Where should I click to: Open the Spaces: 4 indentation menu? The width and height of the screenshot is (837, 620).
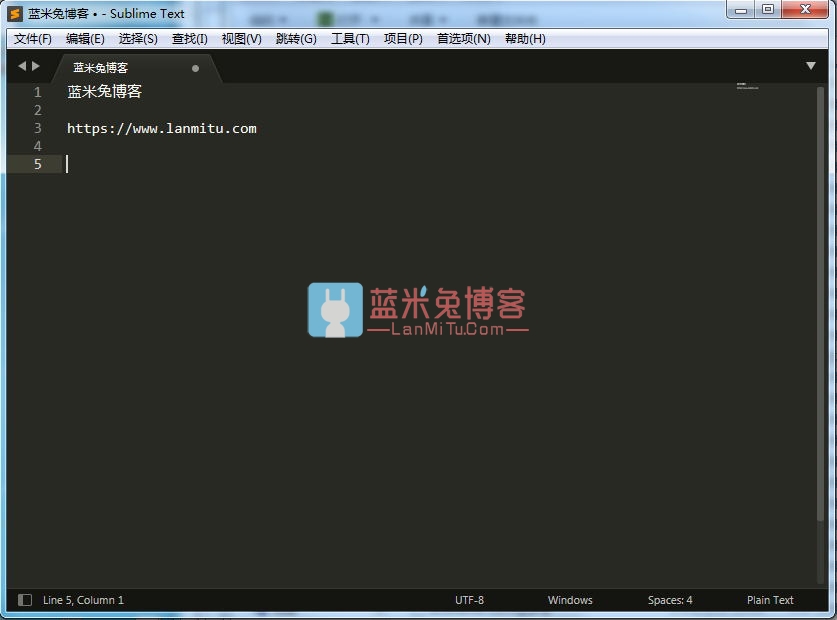[670, 600]
